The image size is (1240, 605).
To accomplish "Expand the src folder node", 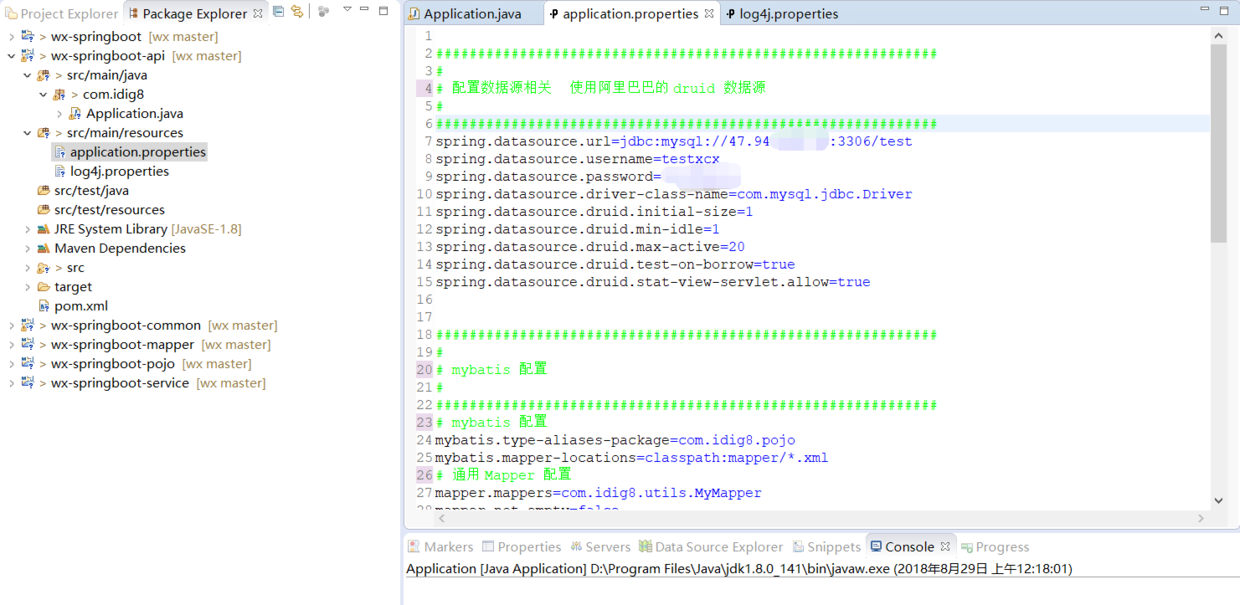I will coord(27,268).
